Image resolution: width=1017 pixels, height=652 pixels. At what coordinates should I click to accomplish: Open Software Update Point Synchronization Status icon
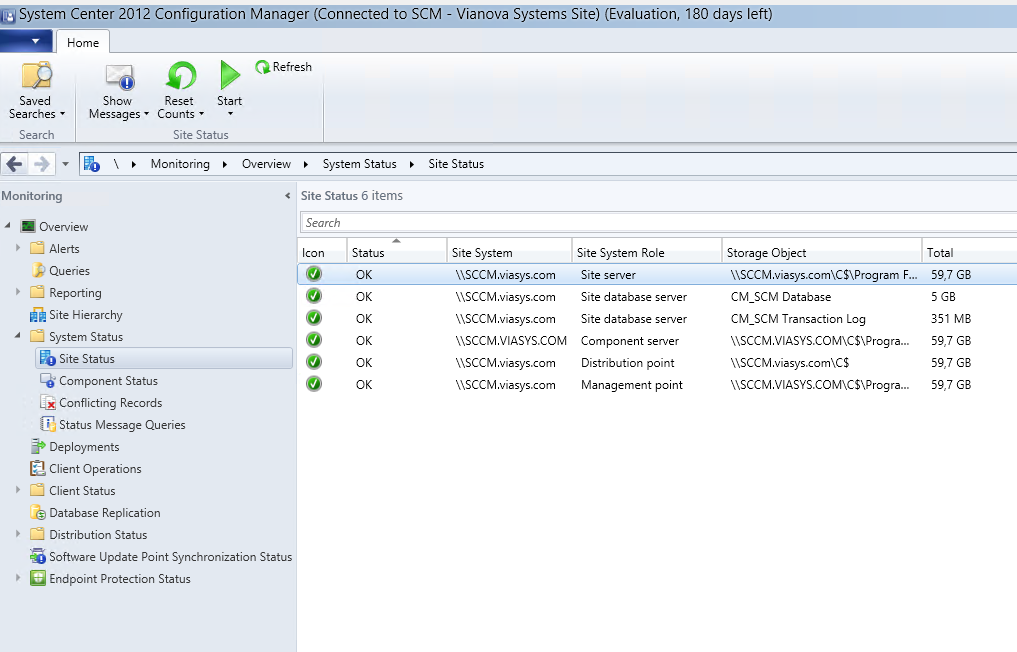[38, 557]
